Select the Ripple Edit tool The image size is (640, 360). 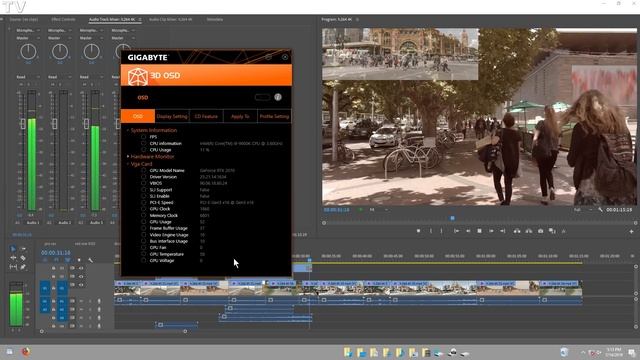13,258
